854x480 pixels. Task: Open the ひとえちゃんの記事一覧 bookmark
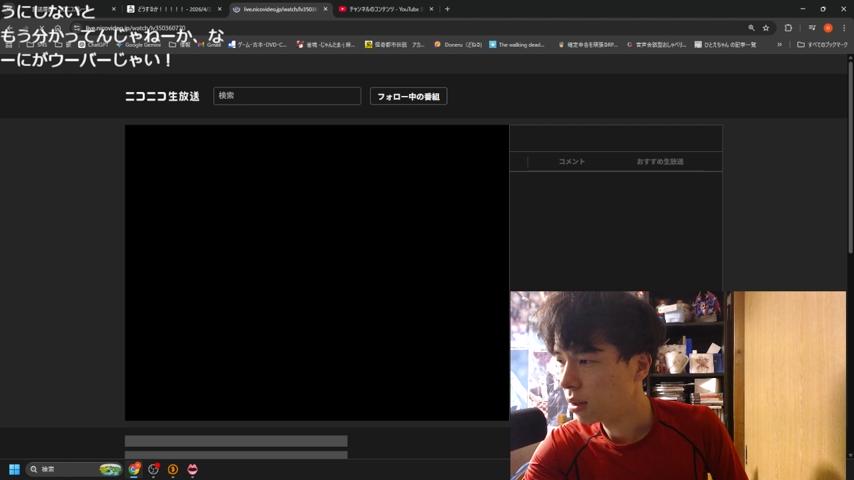[725, 45]
